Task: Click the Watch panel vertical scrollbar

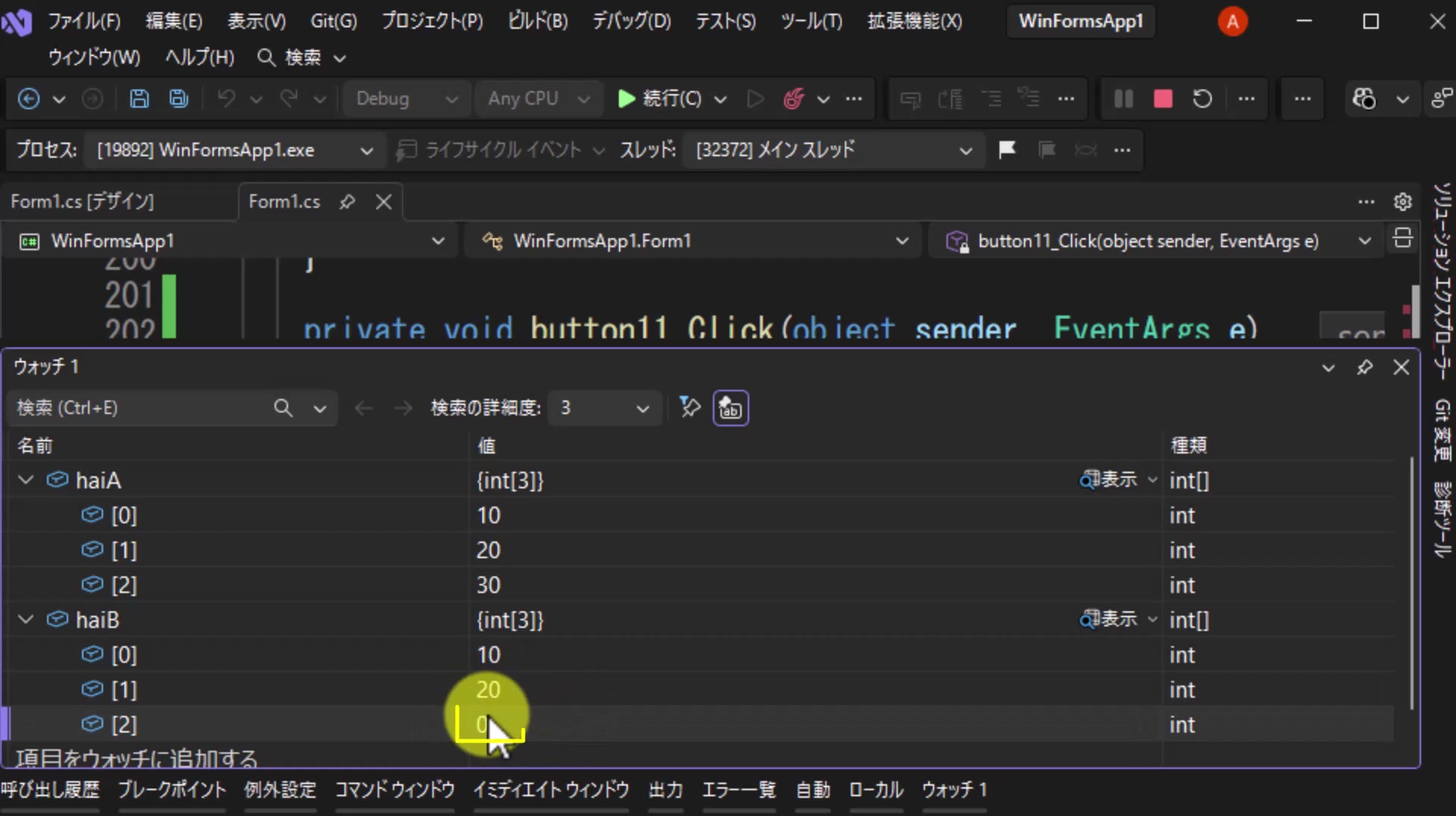Action: pos(1411,584)
